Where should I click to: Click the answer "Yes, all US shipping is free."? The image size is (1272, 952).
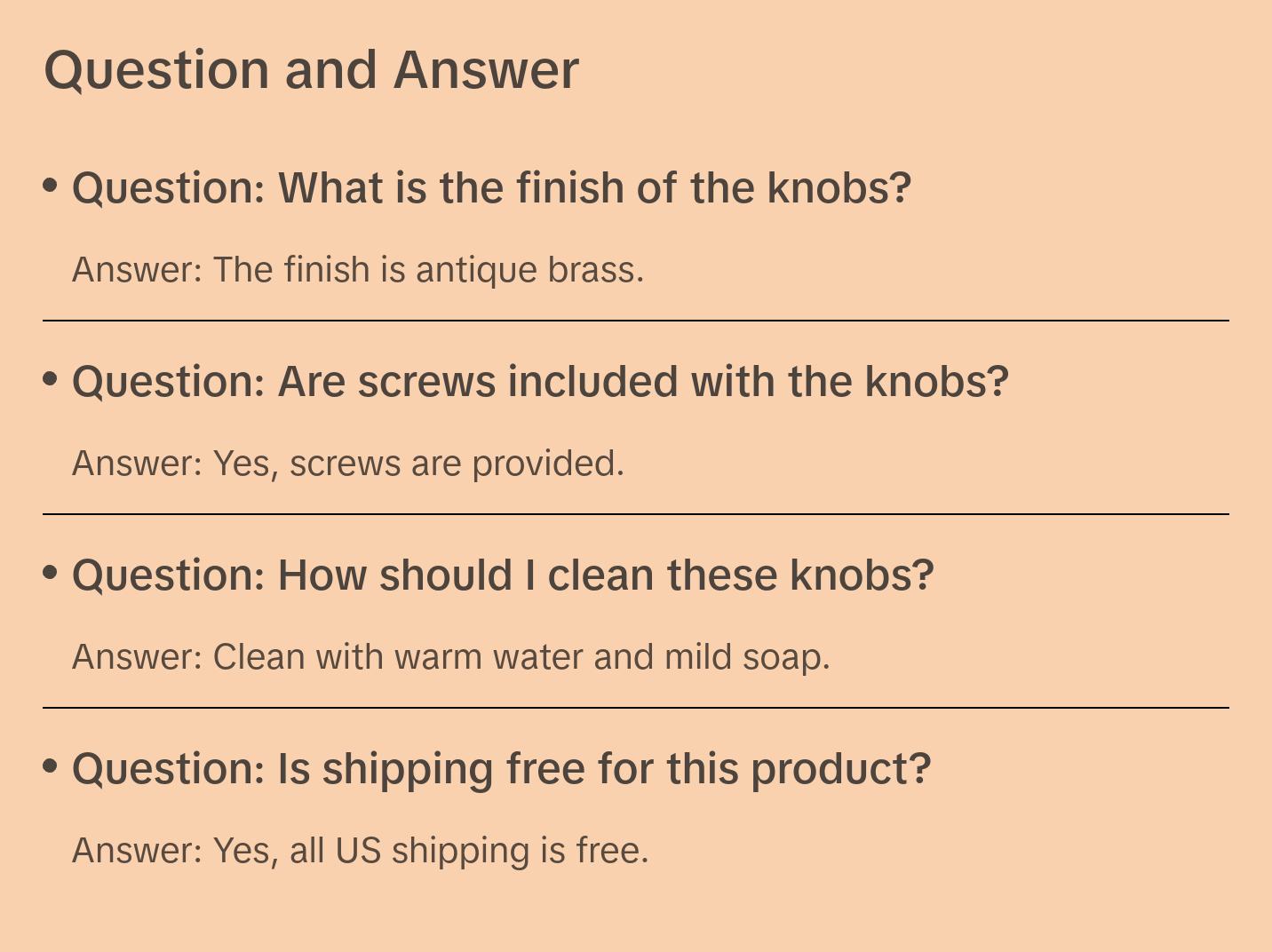click(361, 851)
